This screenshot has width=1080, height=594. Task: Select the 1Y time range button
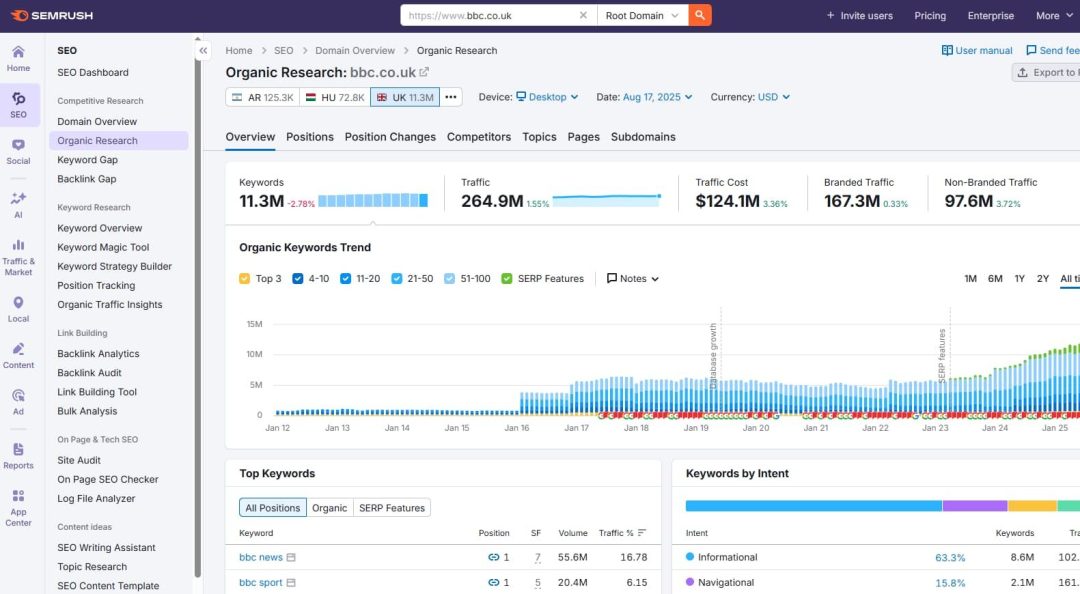pos(1019,279)
